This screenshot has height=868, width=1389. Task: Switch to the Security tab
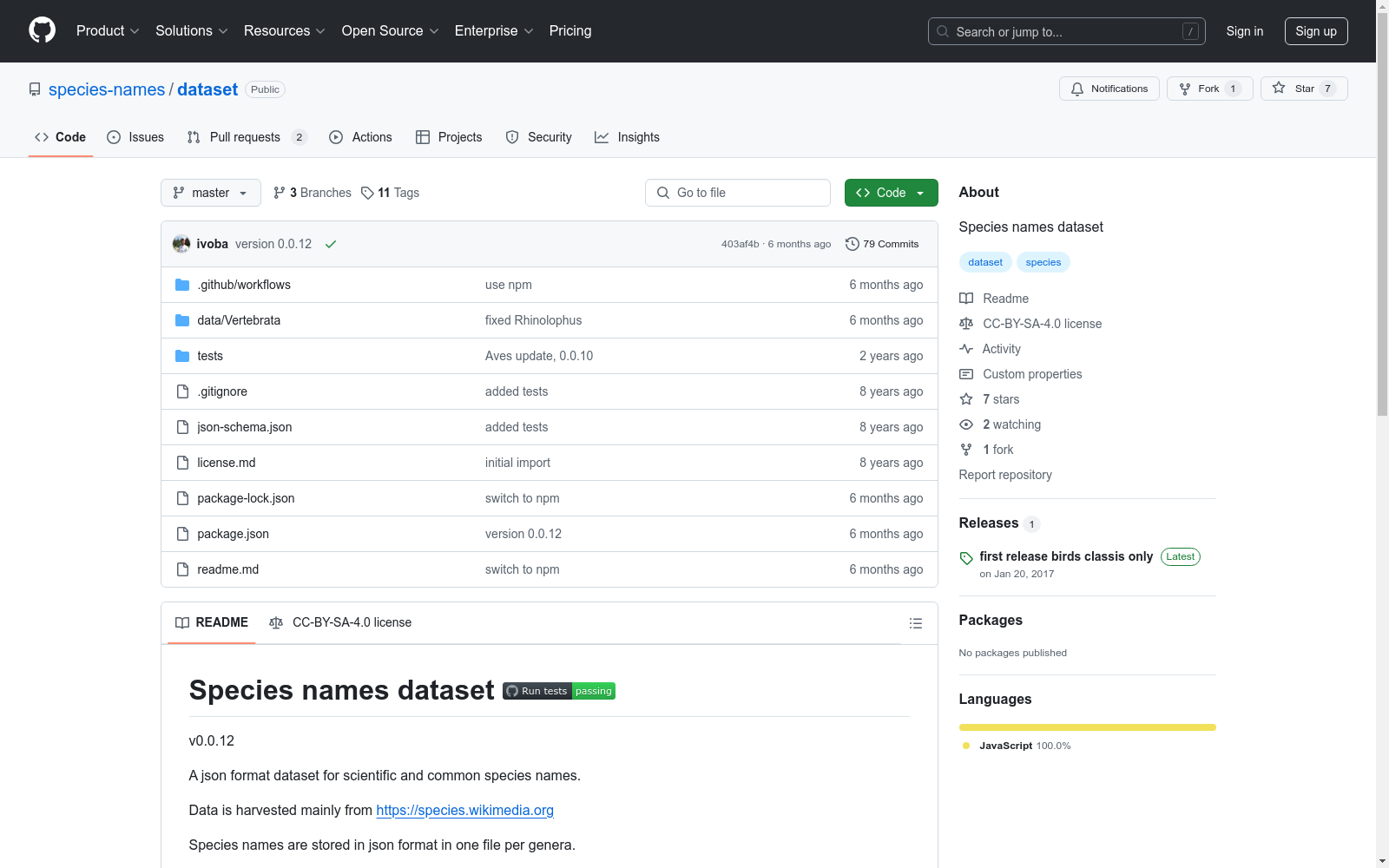pos(538,137)
